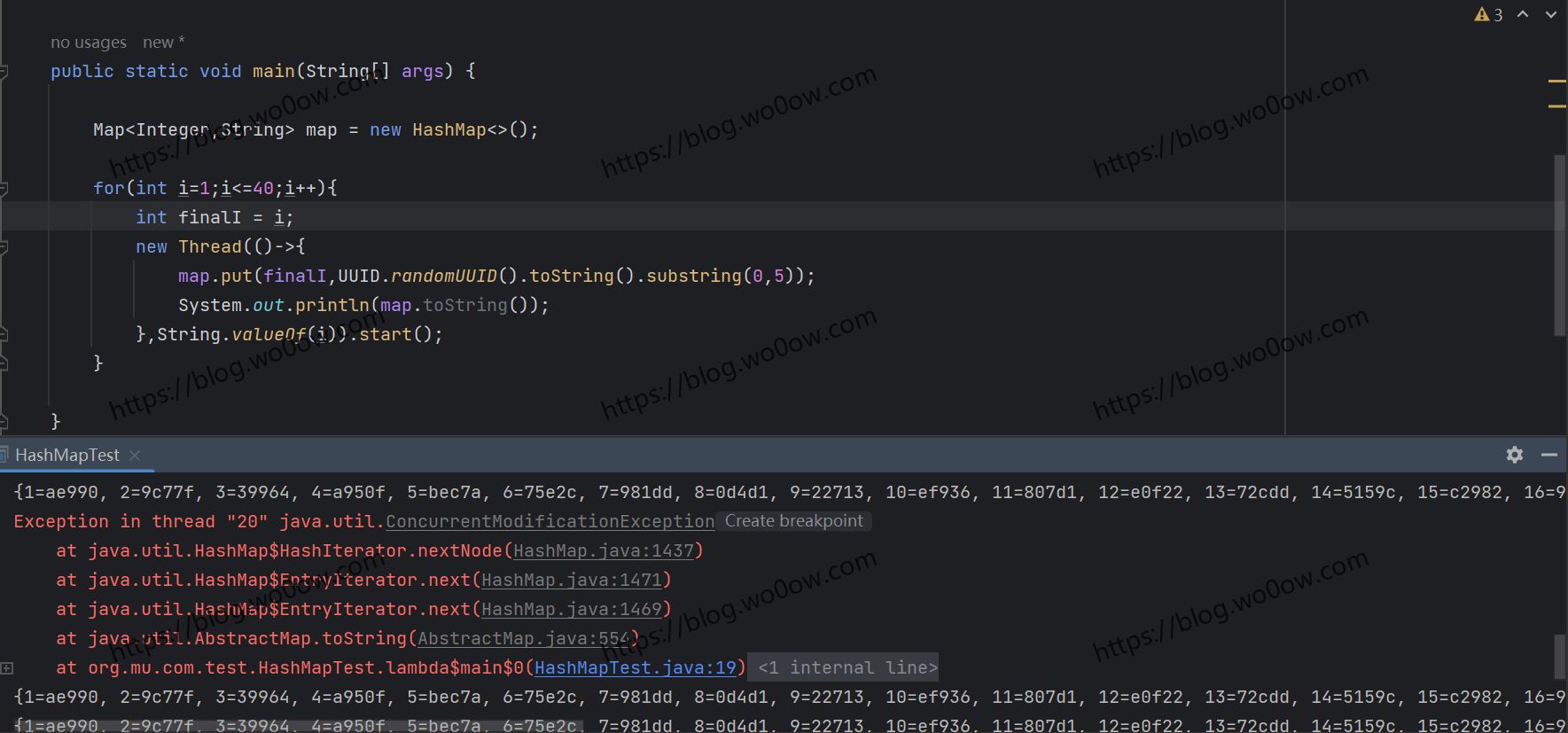This screenshot has height=733, width=1568.
Task: Open HashMap.java:1437 stack trace link
Action: point(603,551)
